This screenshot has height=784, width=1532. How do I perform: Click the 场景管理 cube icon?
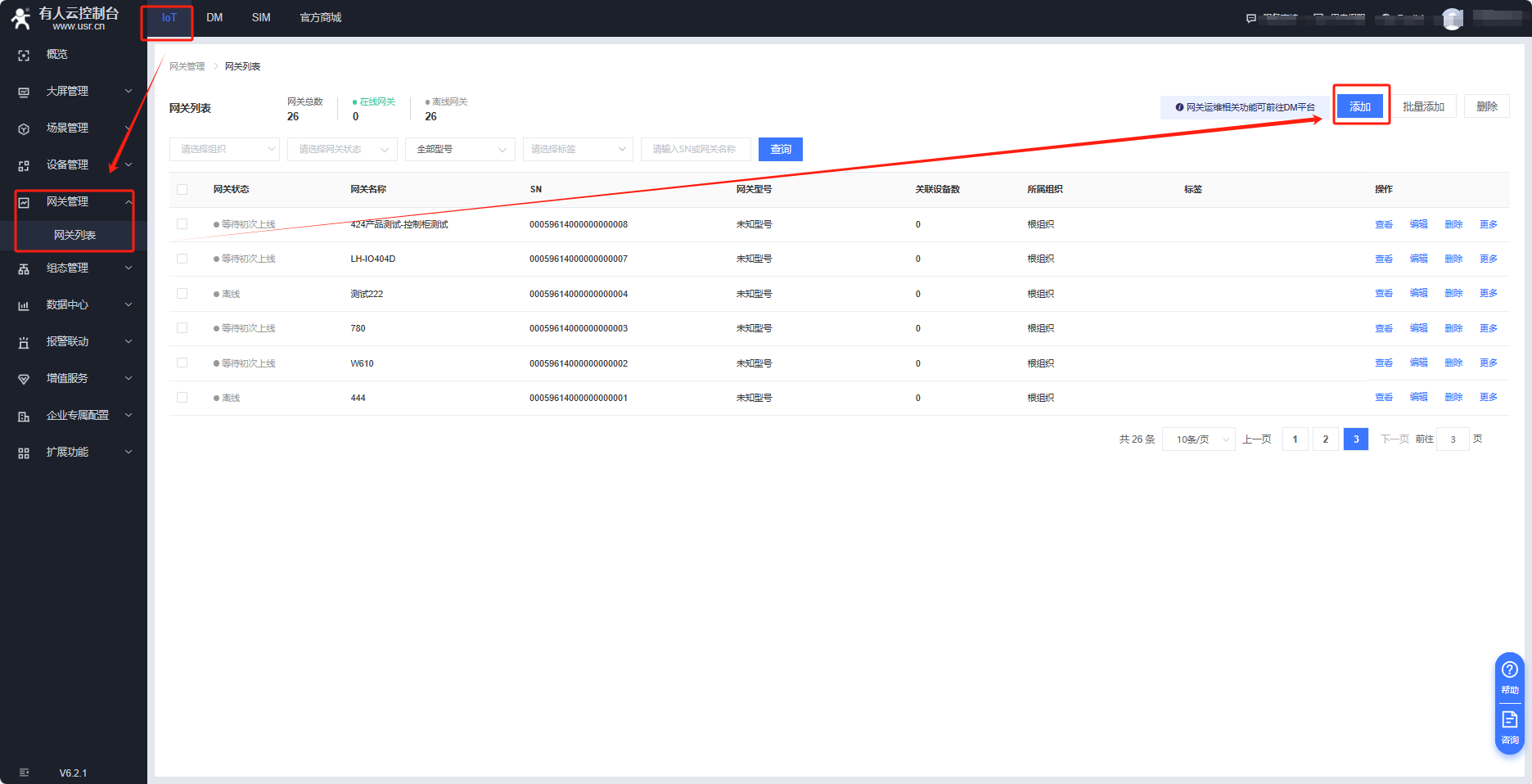(24, 128)
